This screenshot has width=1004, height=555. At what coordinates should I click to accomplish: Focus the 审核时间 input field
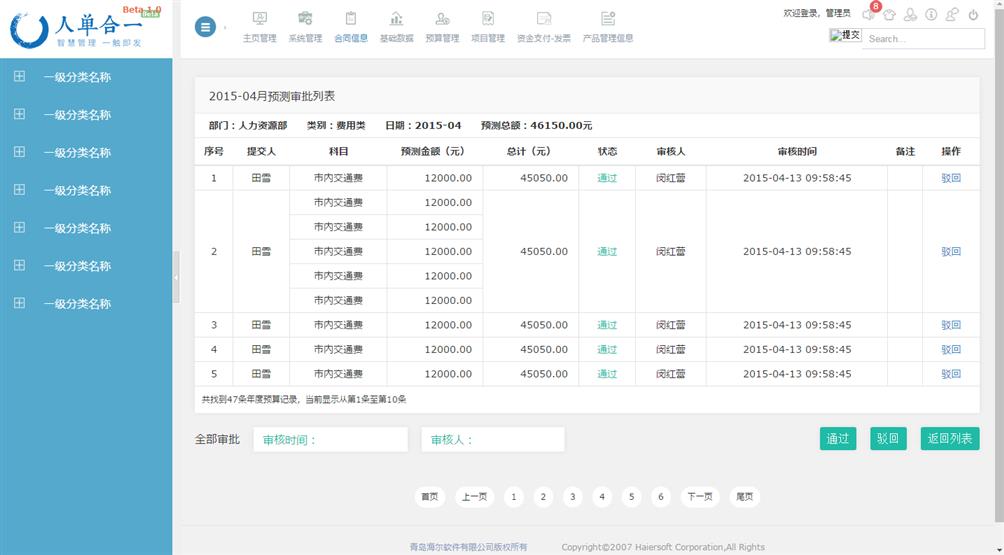330,440
